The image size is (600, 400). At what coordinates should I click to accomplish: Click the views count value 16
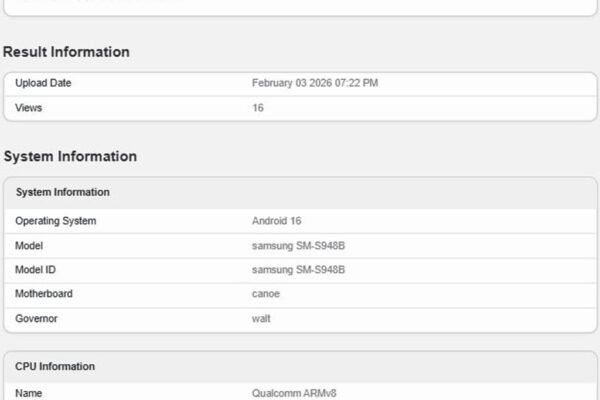[x=258, y=107]
